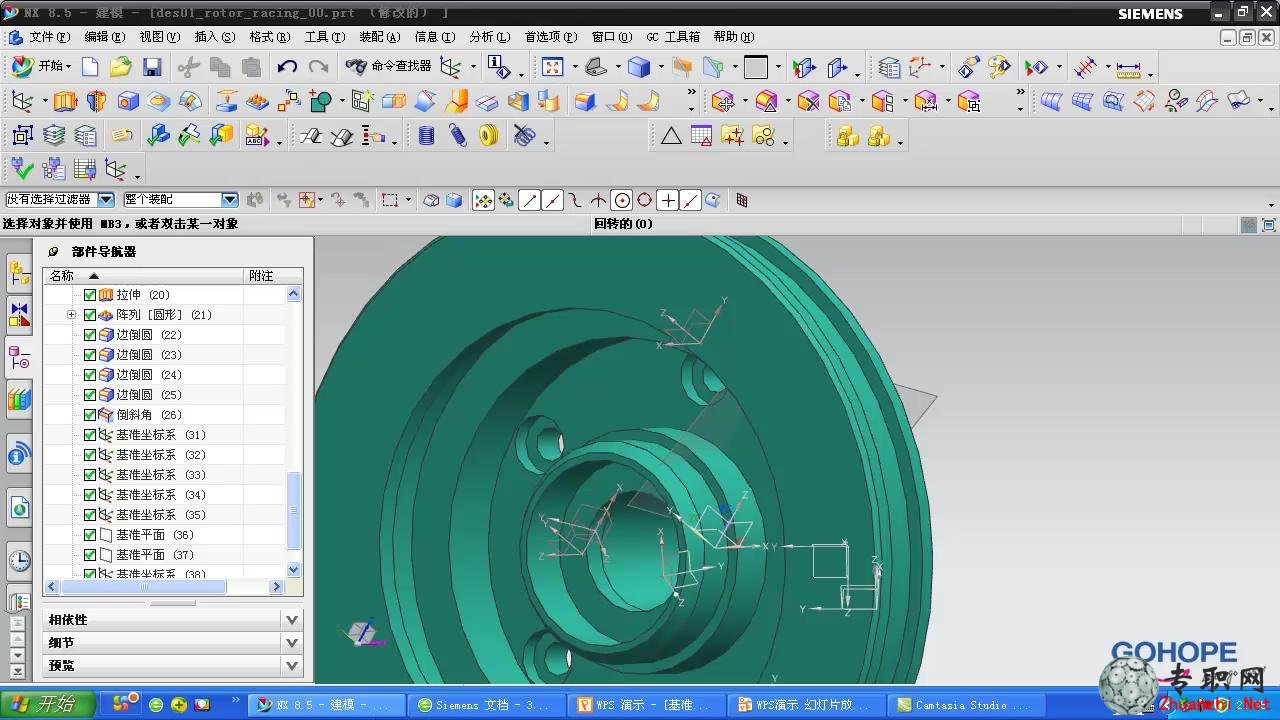The width and height of the screenshot is (1280, 720).
Task: Select the Revolve feature tool
Action: click(x=96, y=101)
